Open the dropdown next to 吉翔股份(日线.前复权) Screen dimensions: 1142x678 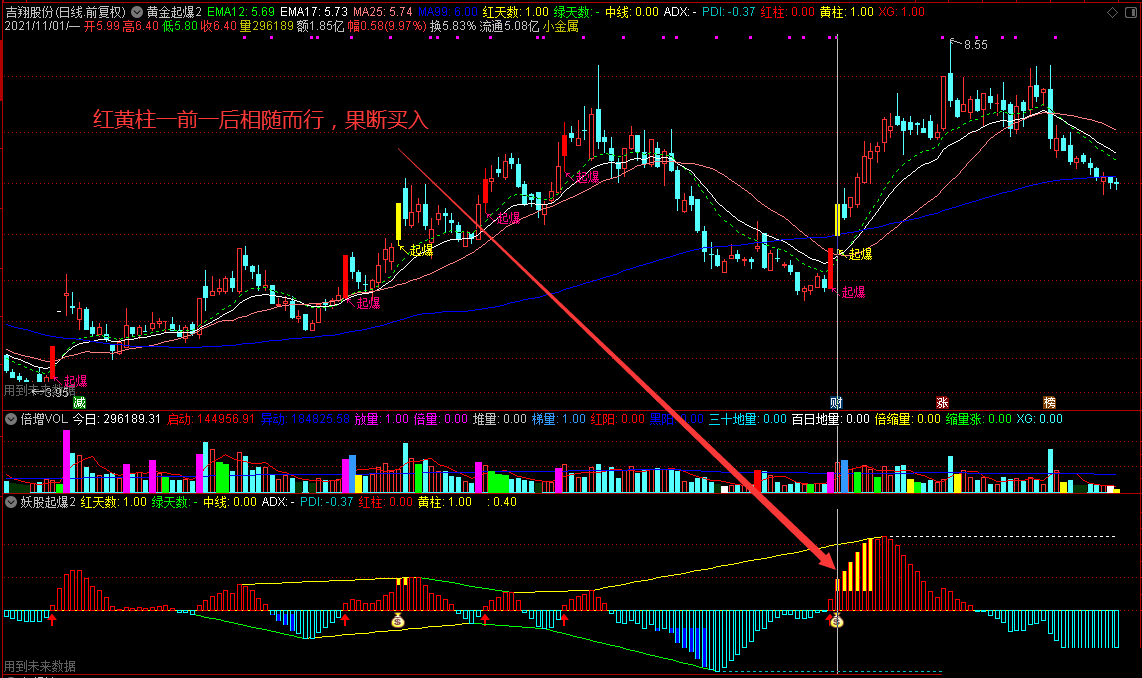[x=136, y=12]
